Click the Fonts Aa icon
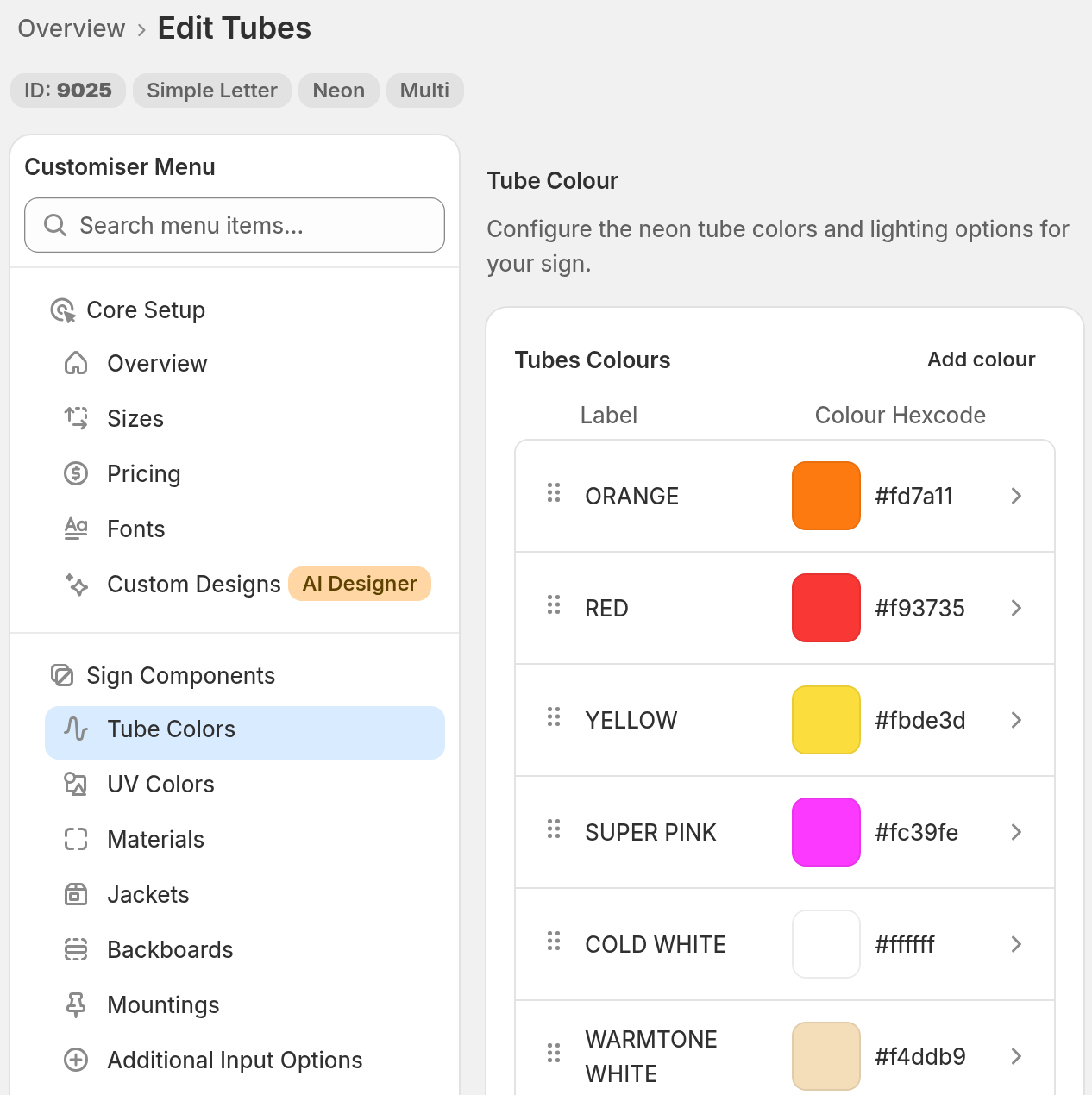This screenshot has height=1095, width=1092. click(x=76, y=529)
